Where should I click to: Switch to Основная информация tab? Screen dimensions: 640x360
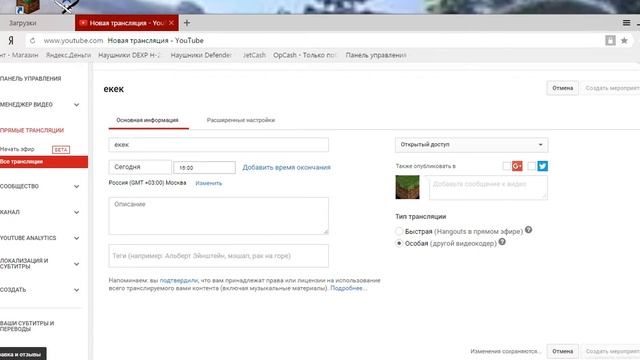pos(148,120)
